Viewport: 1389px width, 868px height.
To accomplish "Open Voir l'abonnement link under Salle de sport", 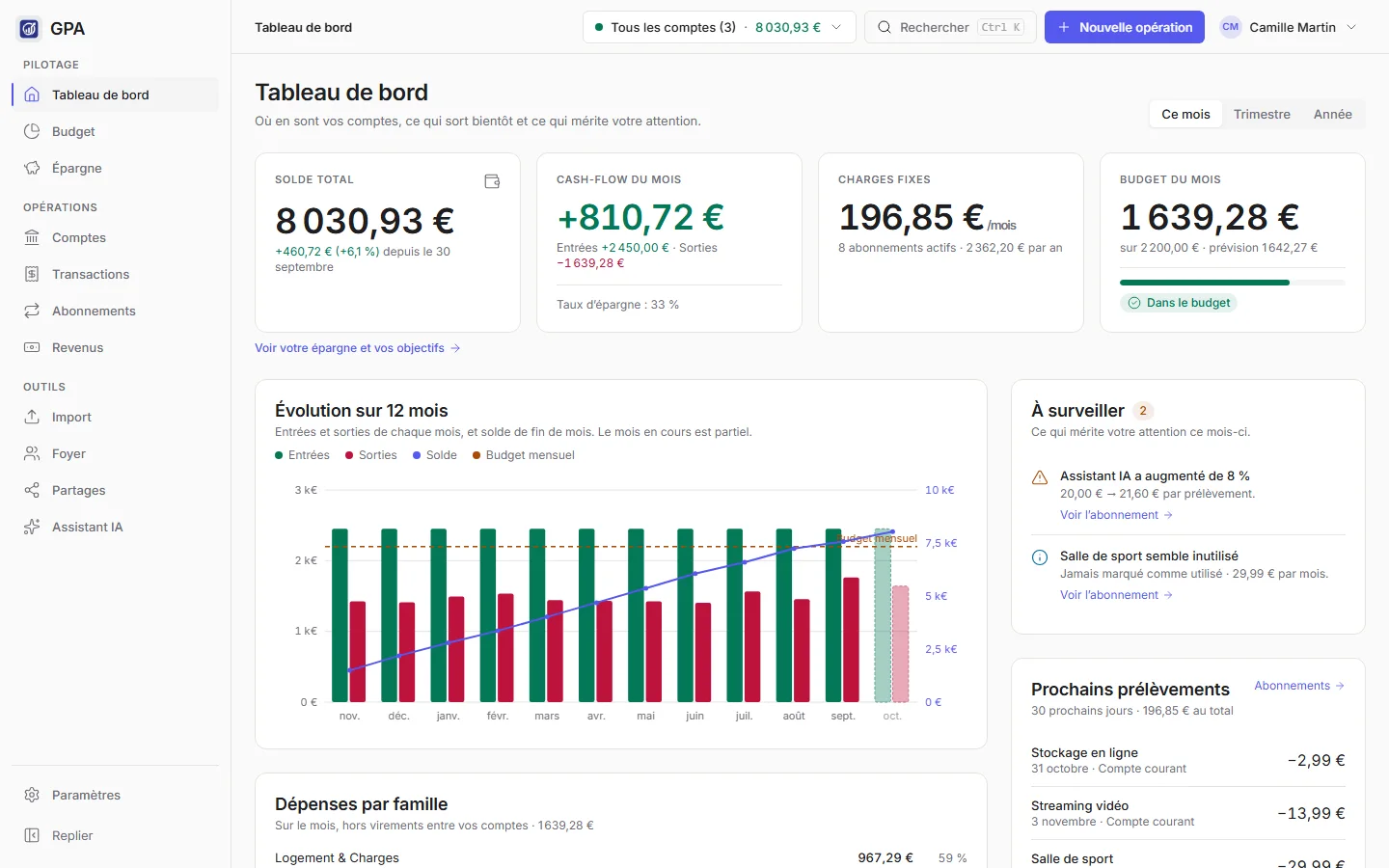I will click(x=1116, y=595).
